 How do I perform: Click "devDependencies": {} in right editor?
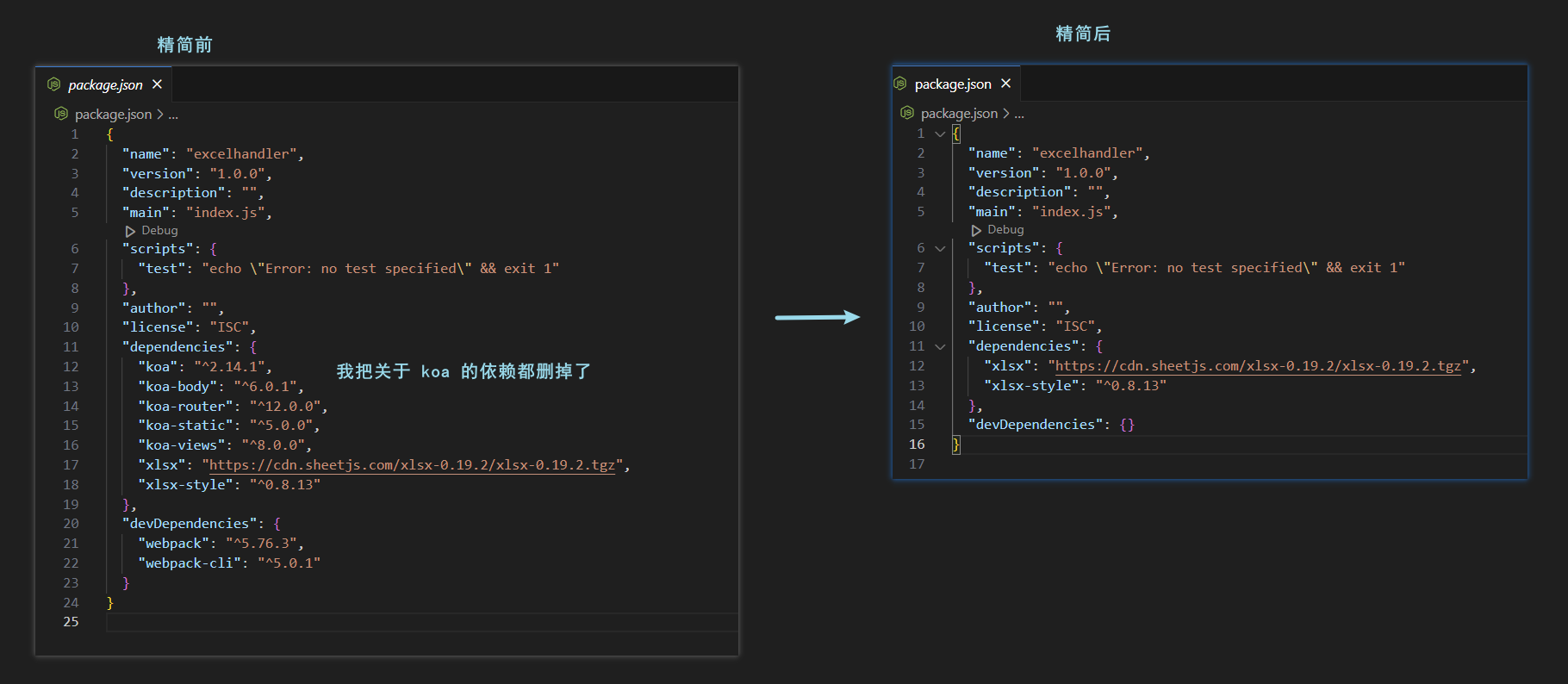(x=1051, y=425)
